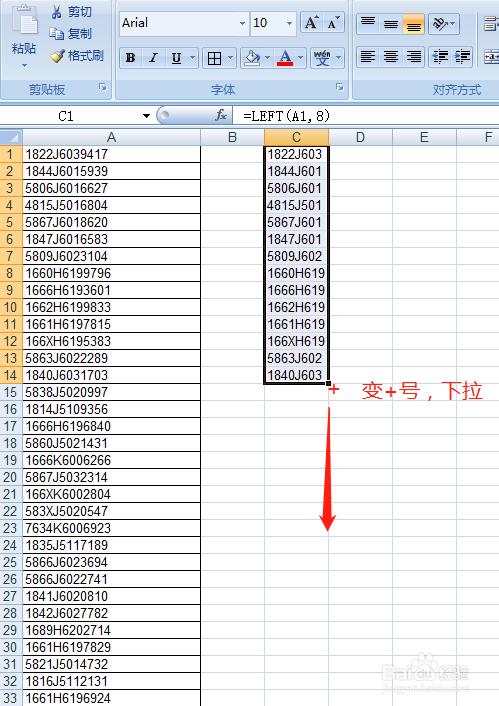Decrease font size with small A button
499x706 pixels.
point(333,23)
